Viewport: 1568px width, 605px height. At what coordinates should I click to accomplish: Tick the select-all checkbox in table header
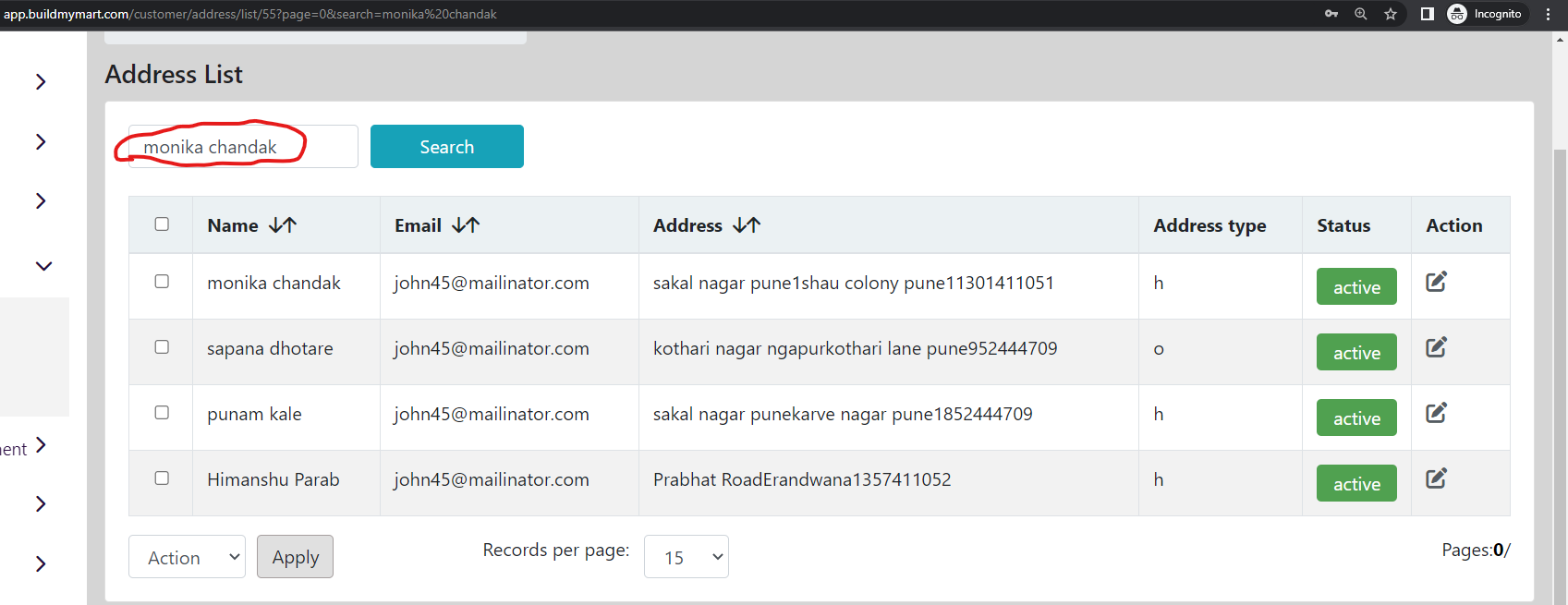pos(162,224)
